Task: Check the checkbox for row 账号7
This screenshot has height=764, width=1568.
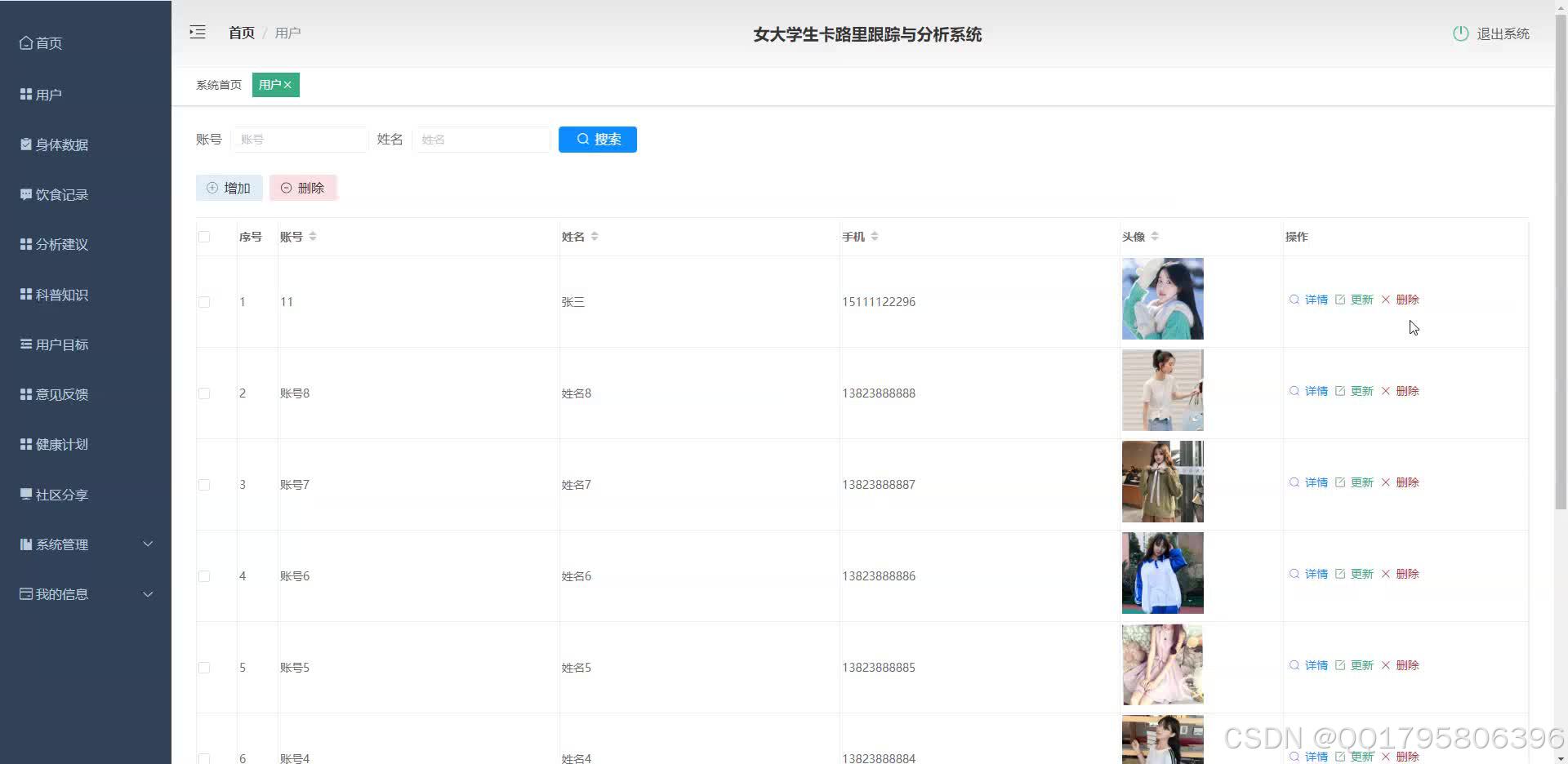Action: 204,485
